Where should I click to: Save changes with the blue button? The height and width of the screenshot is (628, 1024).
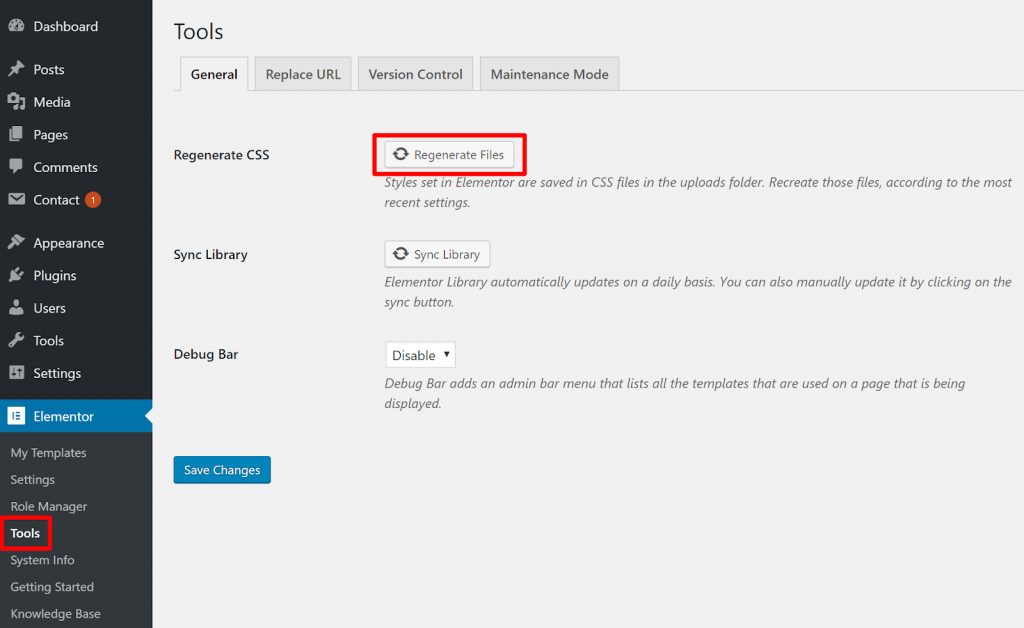222,470
